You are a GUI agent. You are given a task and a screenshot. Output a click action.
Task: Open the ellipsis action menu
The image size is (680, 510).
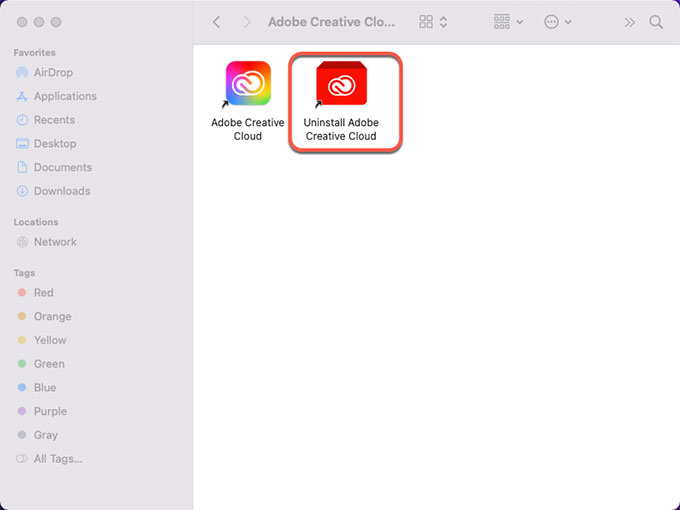coord(558,22)
